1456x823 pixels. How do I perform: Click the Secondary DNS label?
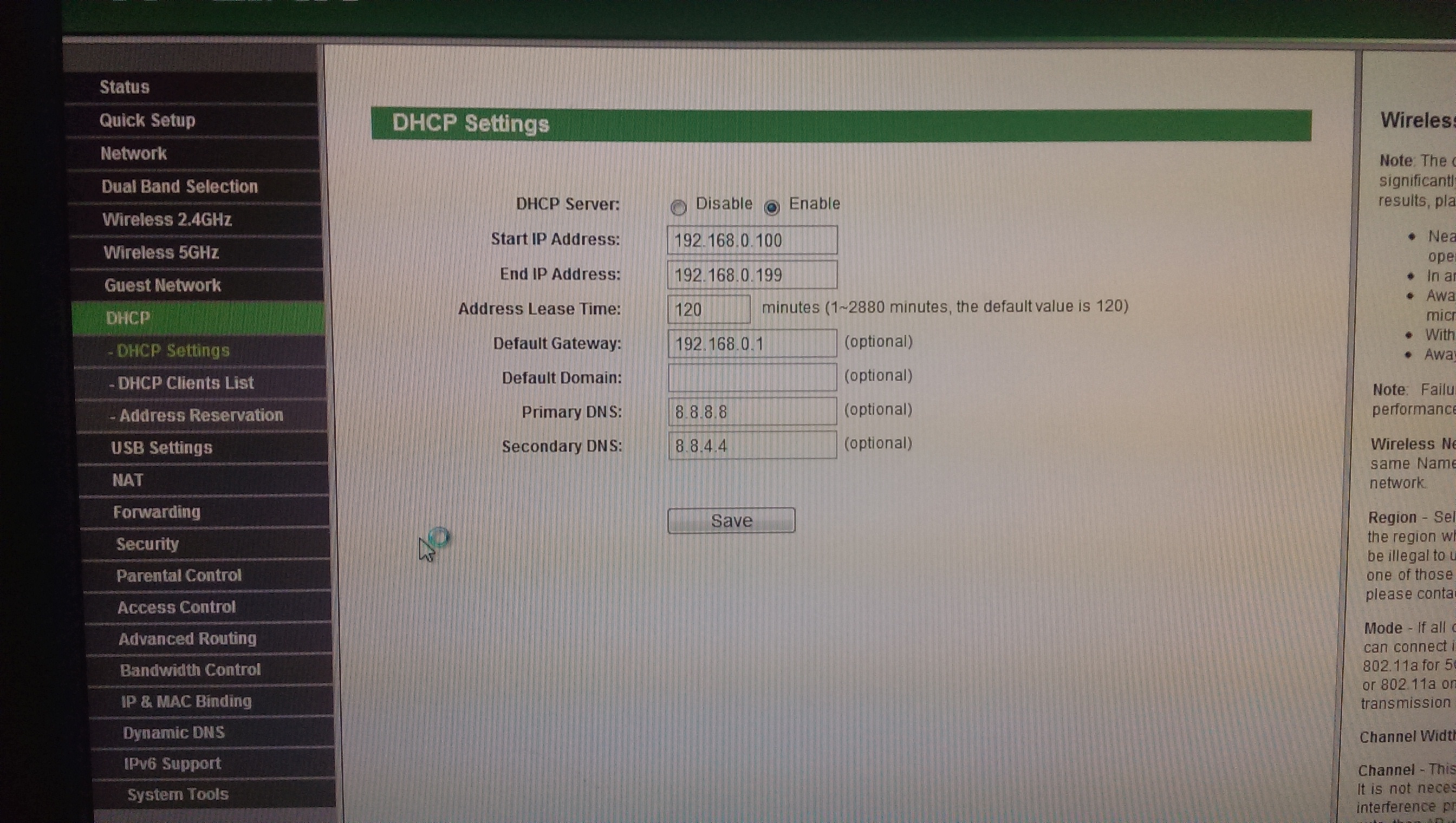point(562,446)
